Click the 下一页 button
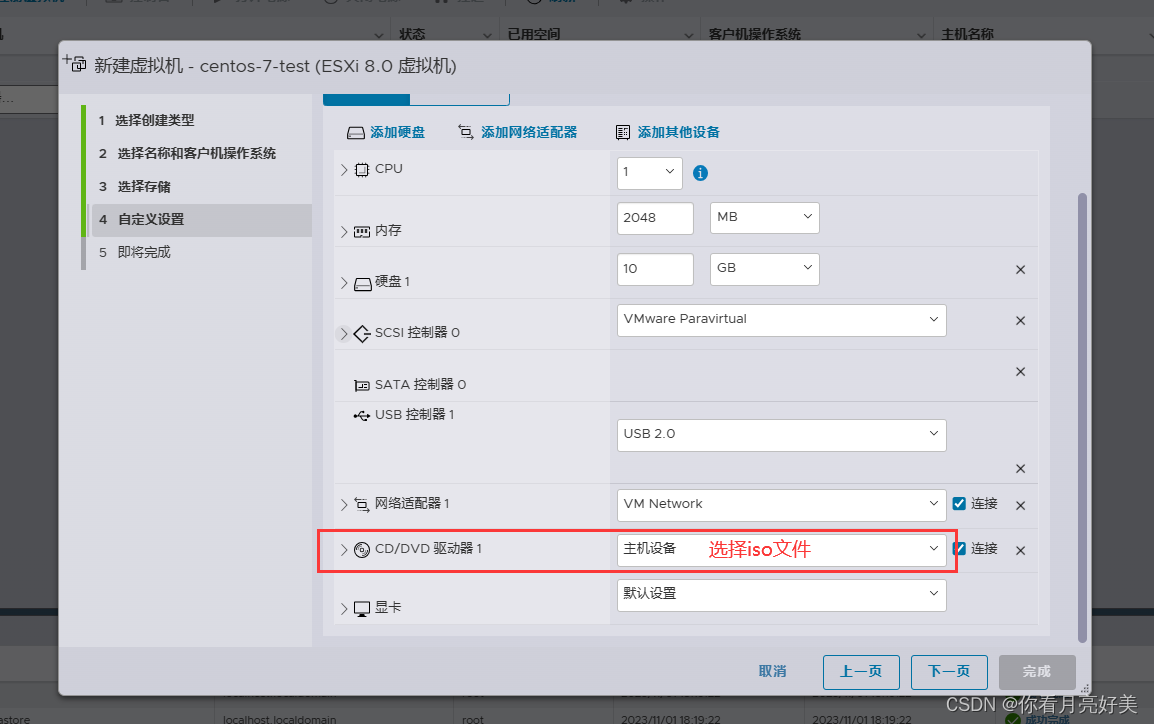1154x724 pixels. tap(948, 672)
